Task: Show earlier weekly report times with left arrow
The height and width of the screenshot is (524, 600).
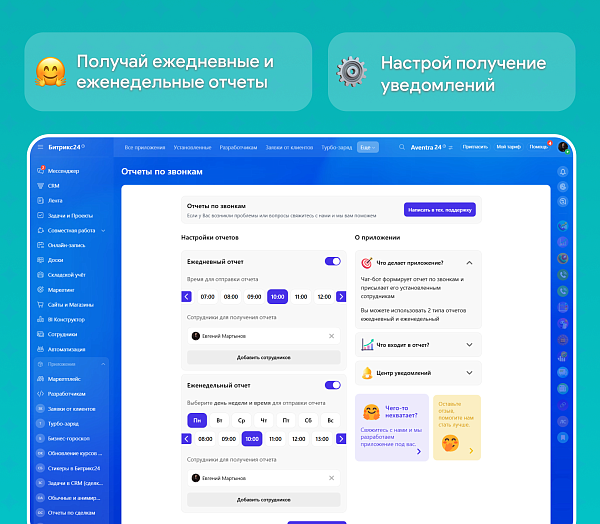Action: click(186, 439)
